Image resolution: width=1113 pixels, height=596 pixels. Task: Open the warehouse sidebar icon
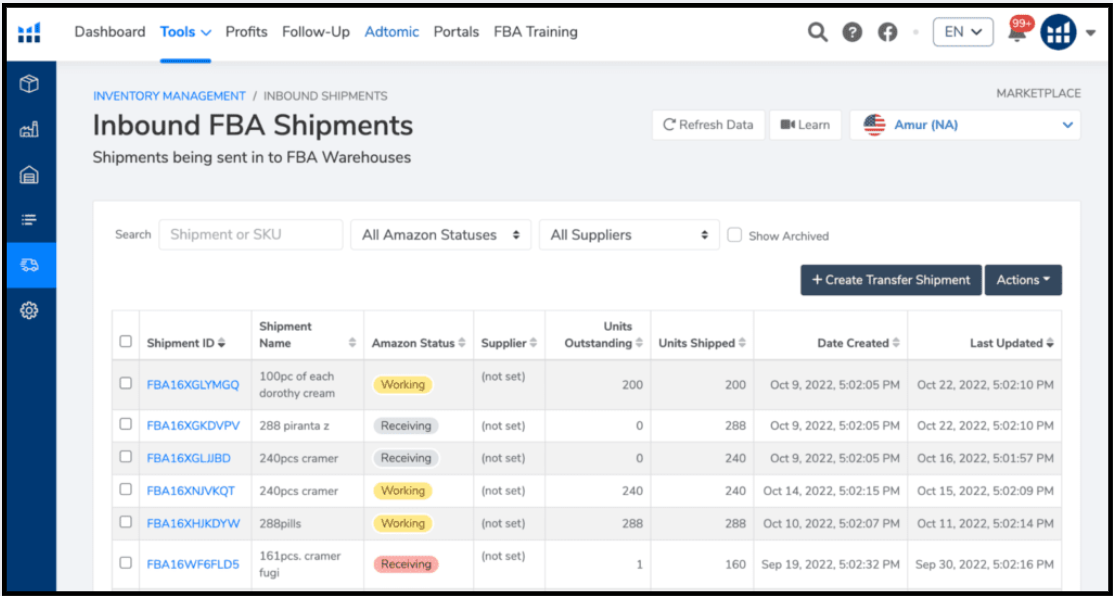pos(29,175)
